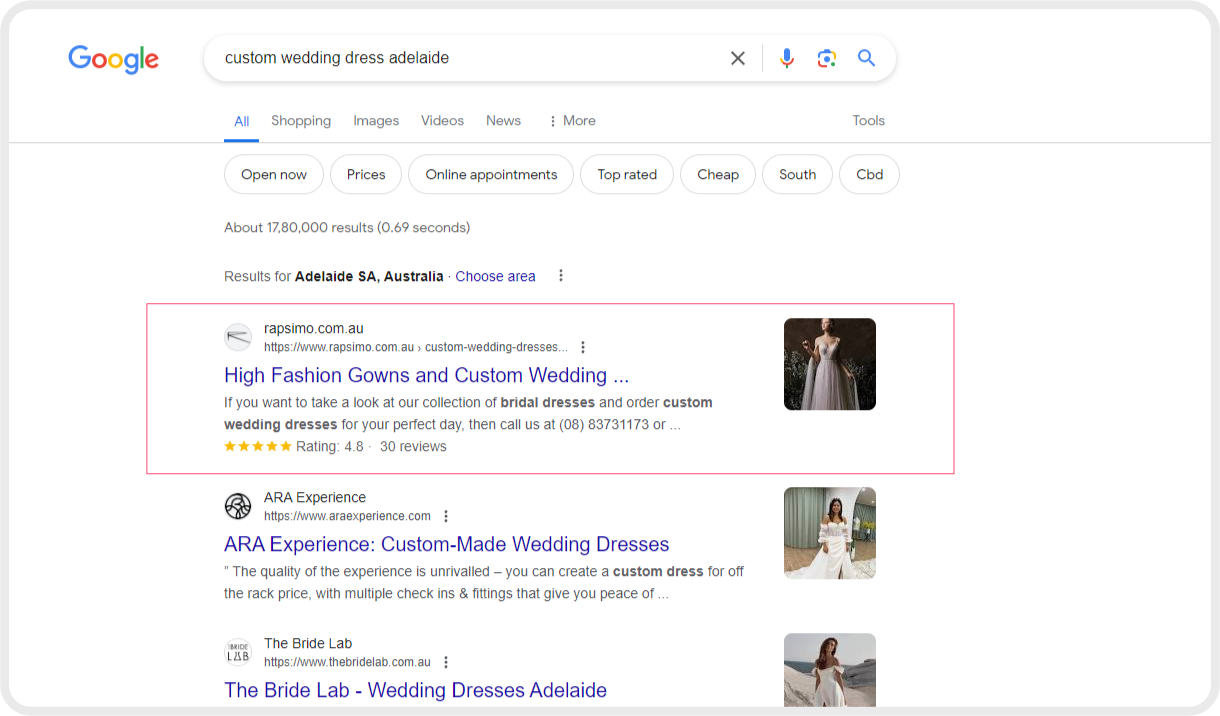Switch to the Images tab
The width and height of the screenshot is (1220, 716).
pos(376,120)
